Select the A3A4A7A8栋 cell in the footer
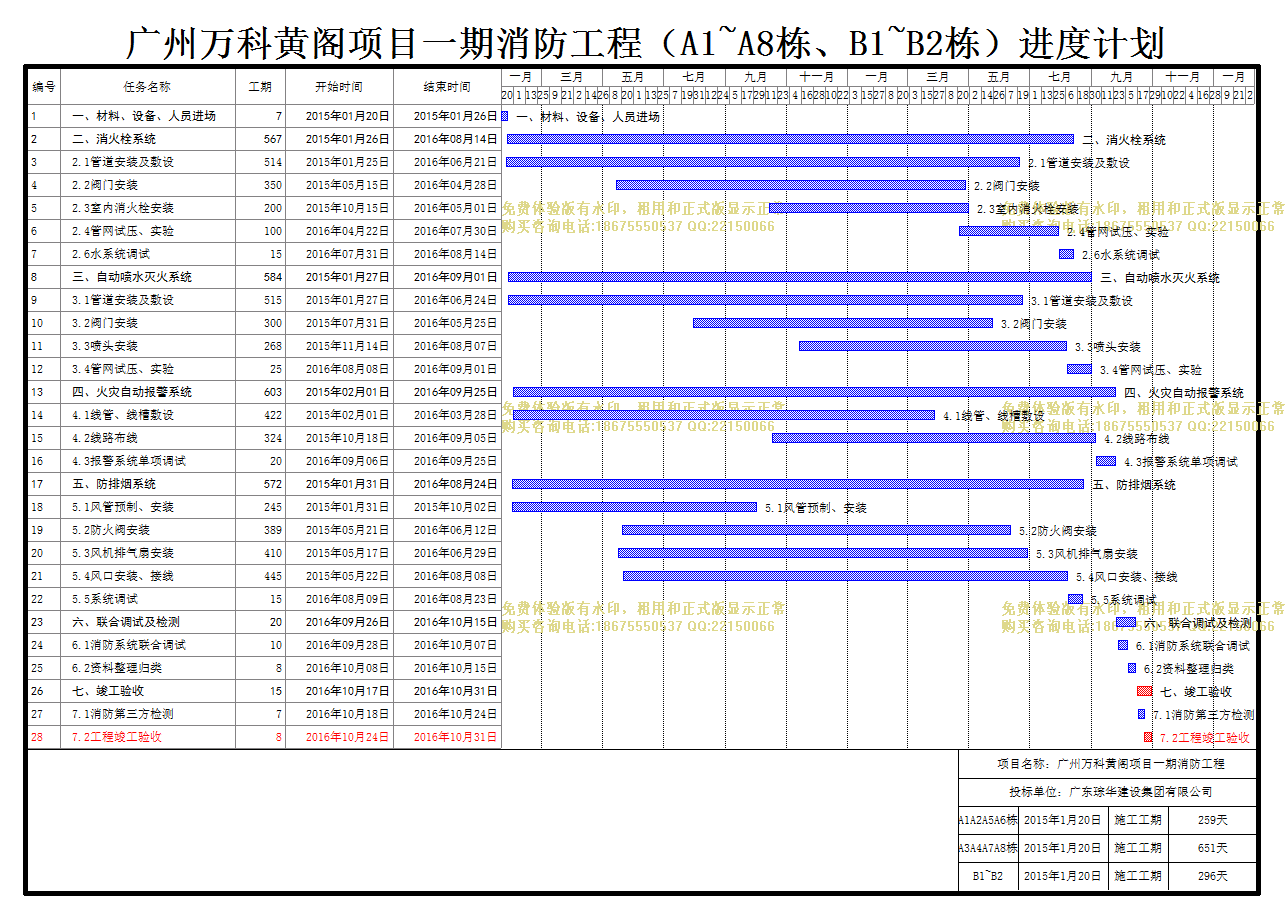1285x917 pixels. (x=988, y=848)
